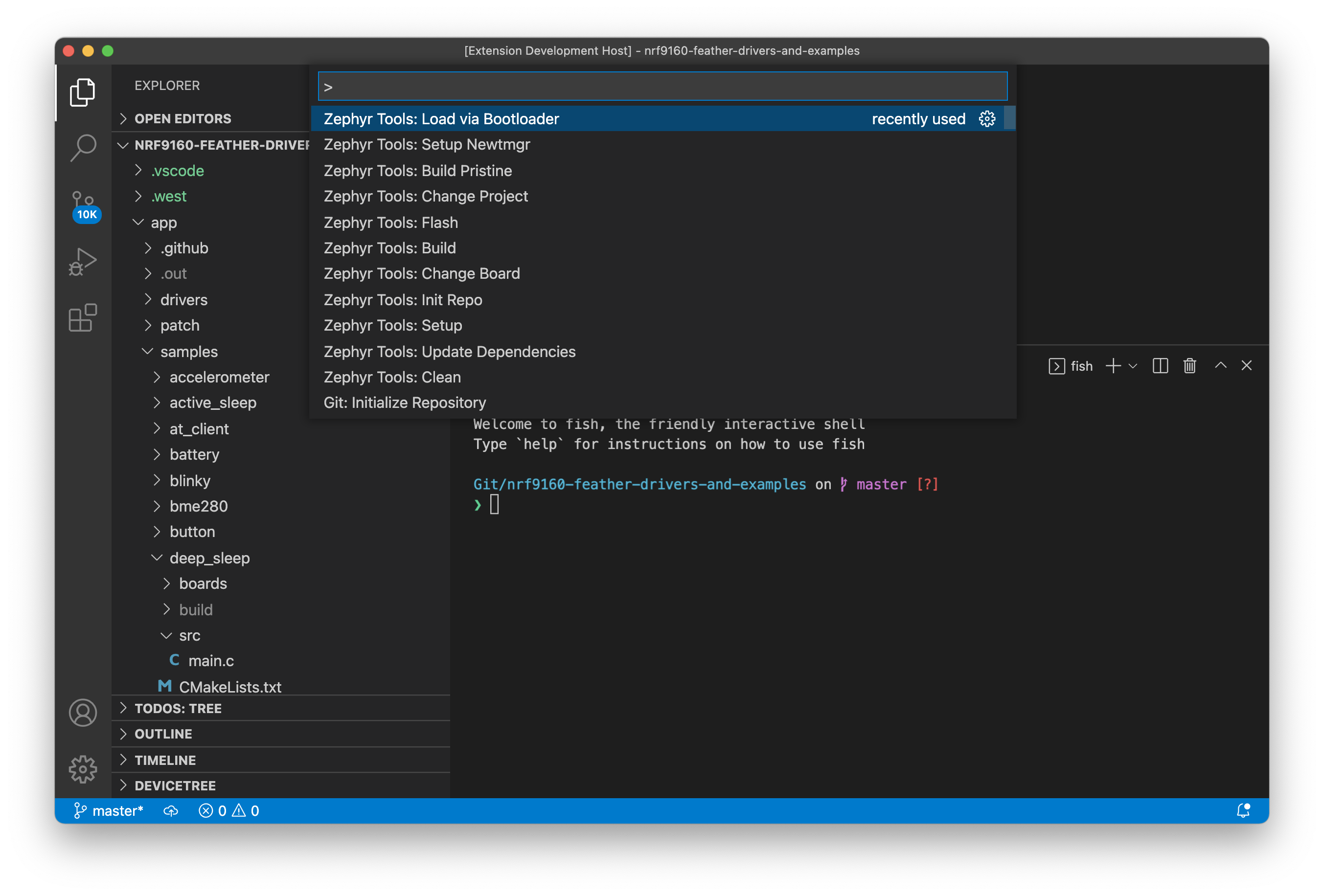The image size is (1324, 896).
Task: Open the launch profile dropdown next to plus
Action: coord(1133,366)
